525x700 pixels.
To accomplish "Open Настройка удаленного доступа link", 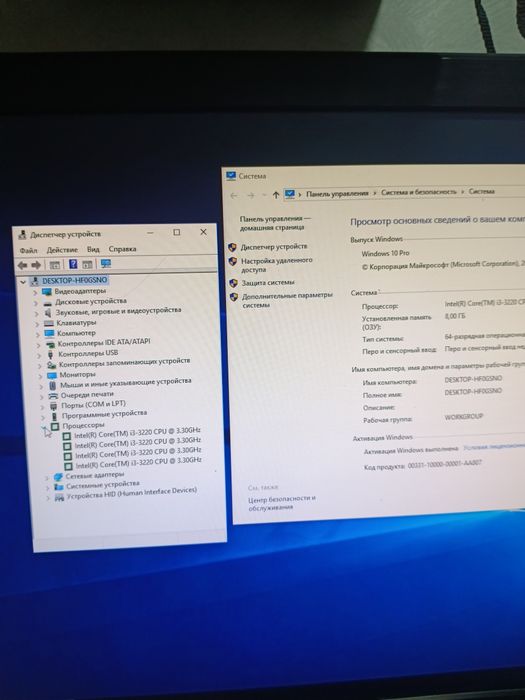I will (x=277, y=265).
